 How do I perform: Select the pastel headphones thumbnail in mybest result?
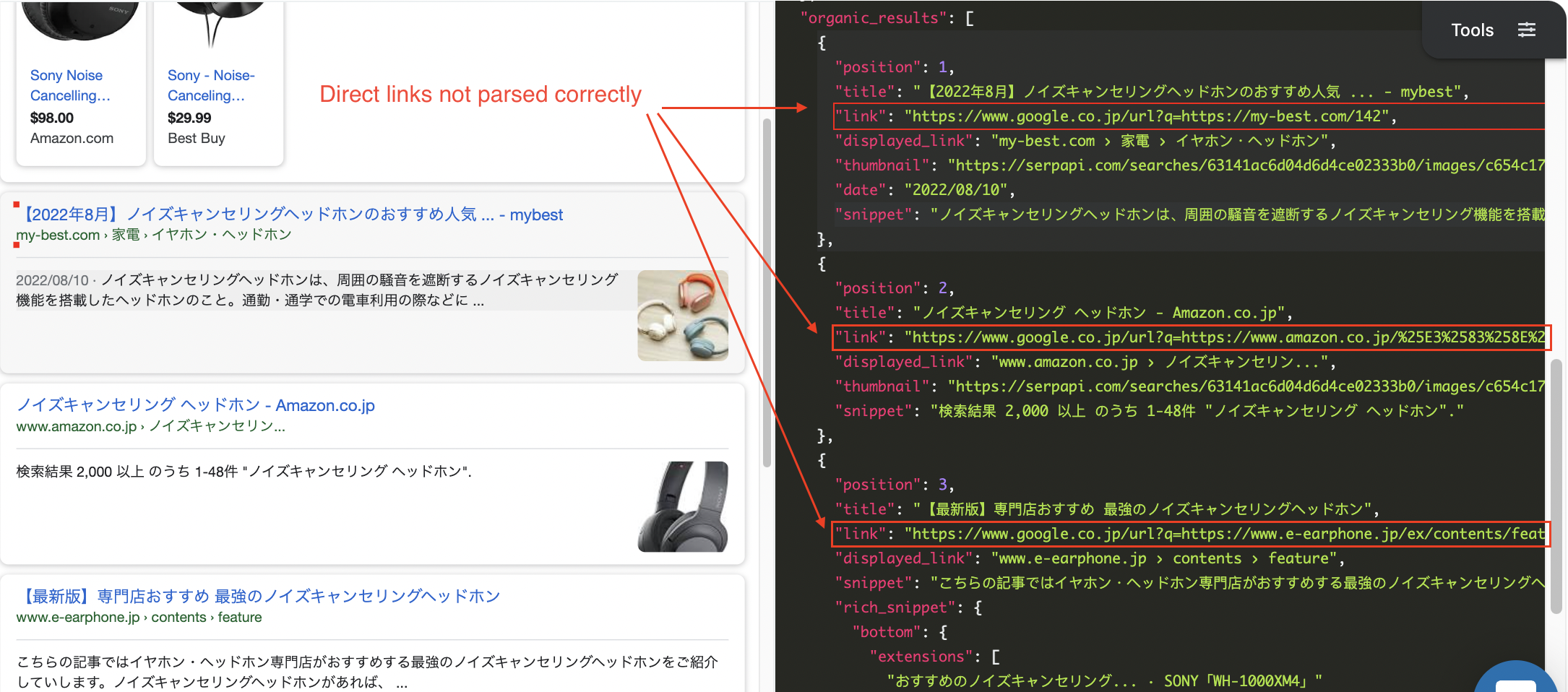point(682,316)
